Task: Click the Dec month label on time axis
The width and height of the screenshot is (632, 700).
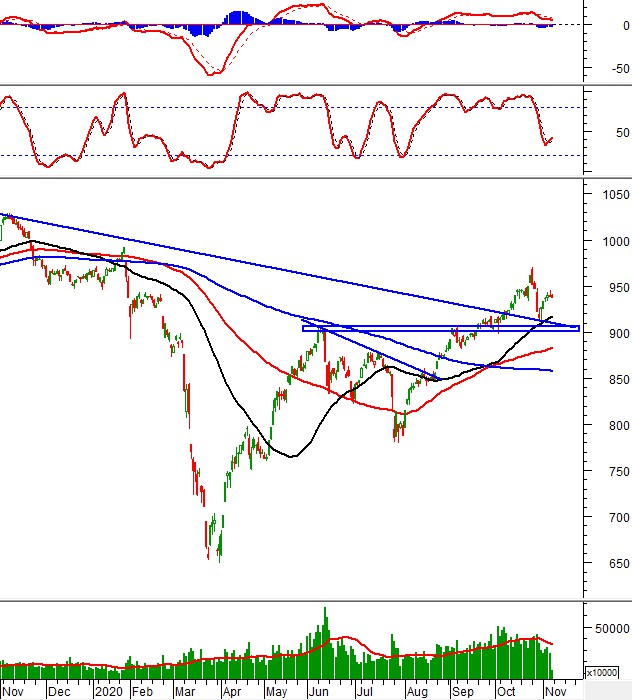Action: [x=59, y=691]
